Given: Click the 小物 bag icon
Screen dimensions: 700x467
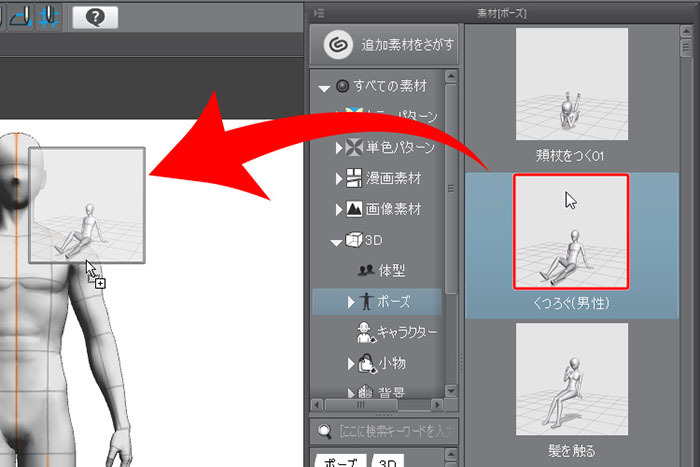Looking at the screenshot, I should (x=367, y=363).
